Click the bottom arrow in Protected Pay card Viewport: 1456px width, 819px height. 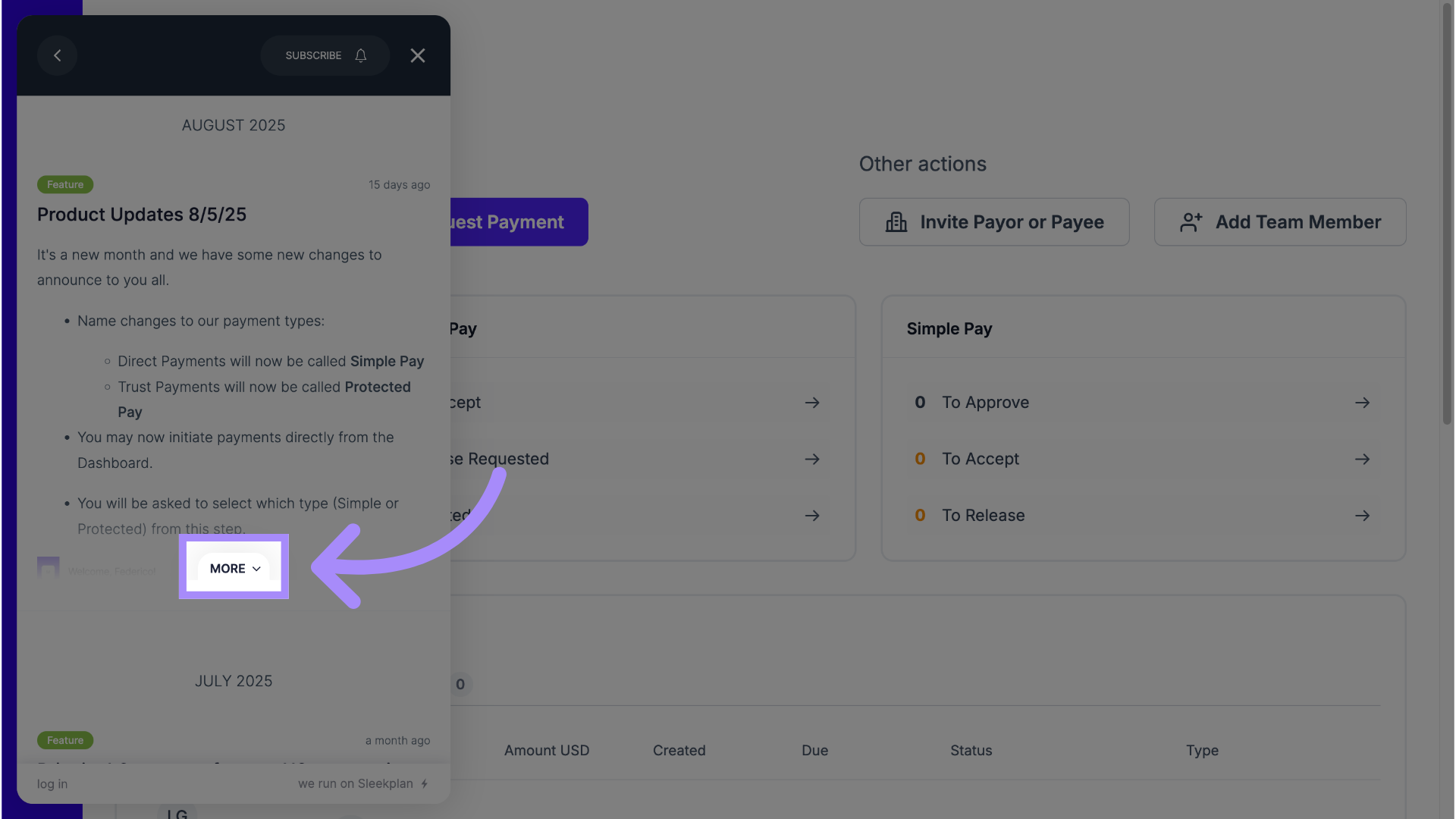coord(811,516)
